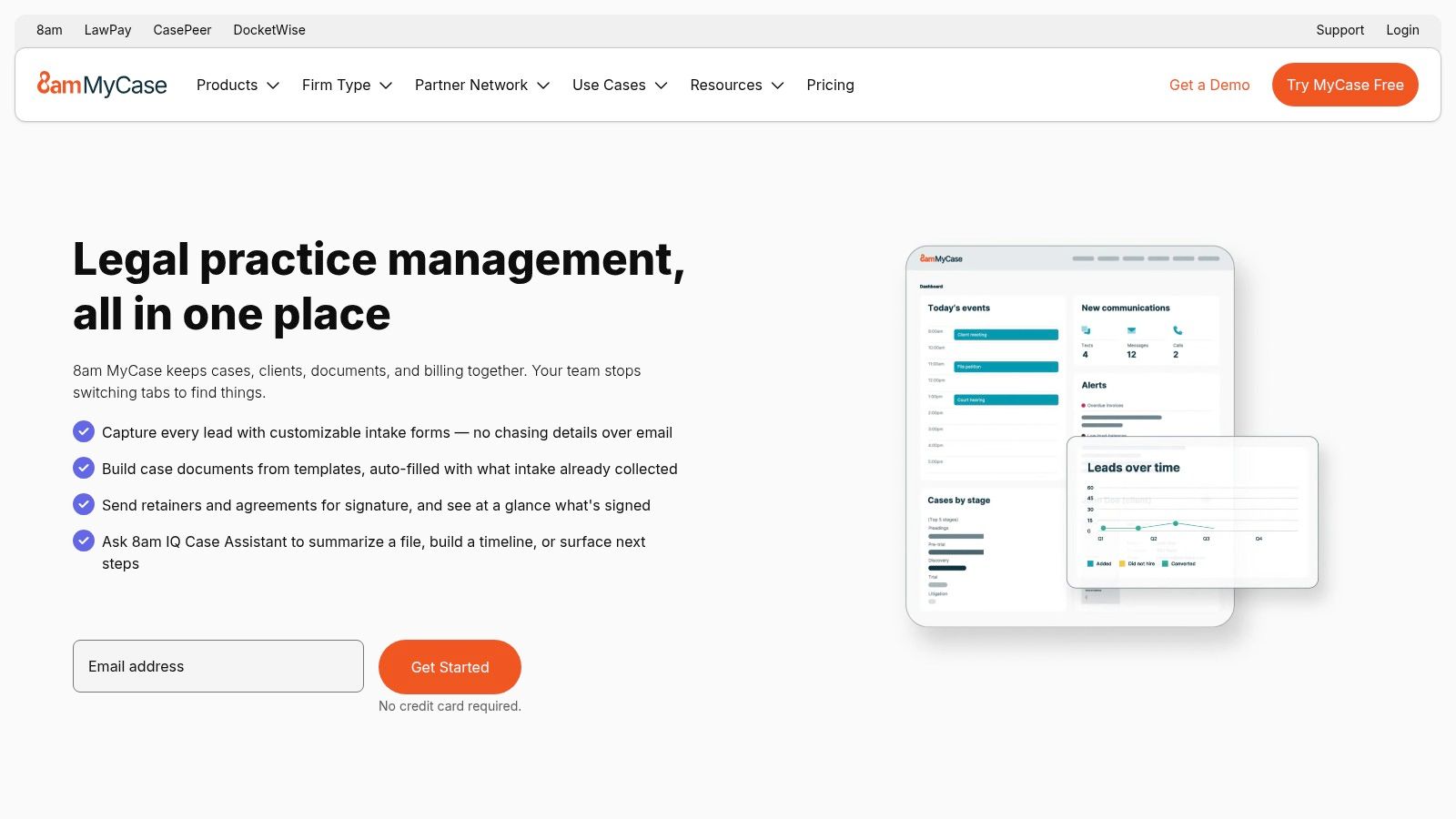
Task: Click the 'Capture every lead with customizable intake forms' text
Action: [x=388, y=432]
